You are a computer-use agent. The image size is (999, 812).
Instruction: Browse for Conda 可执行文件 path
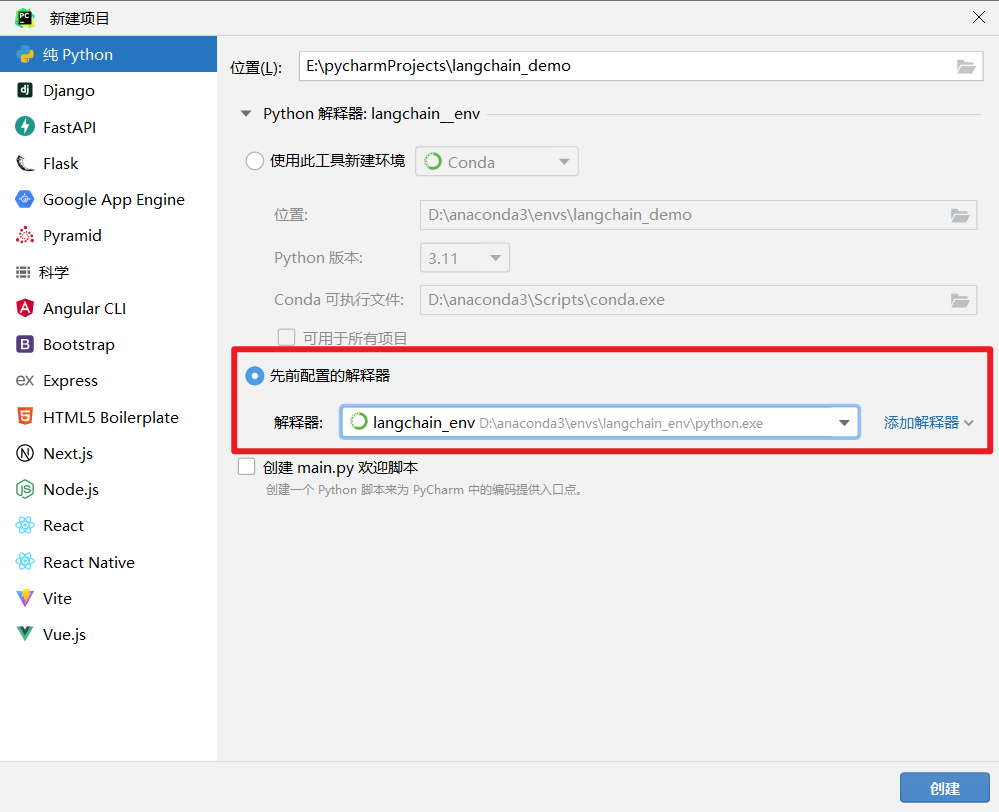[960, 300]
